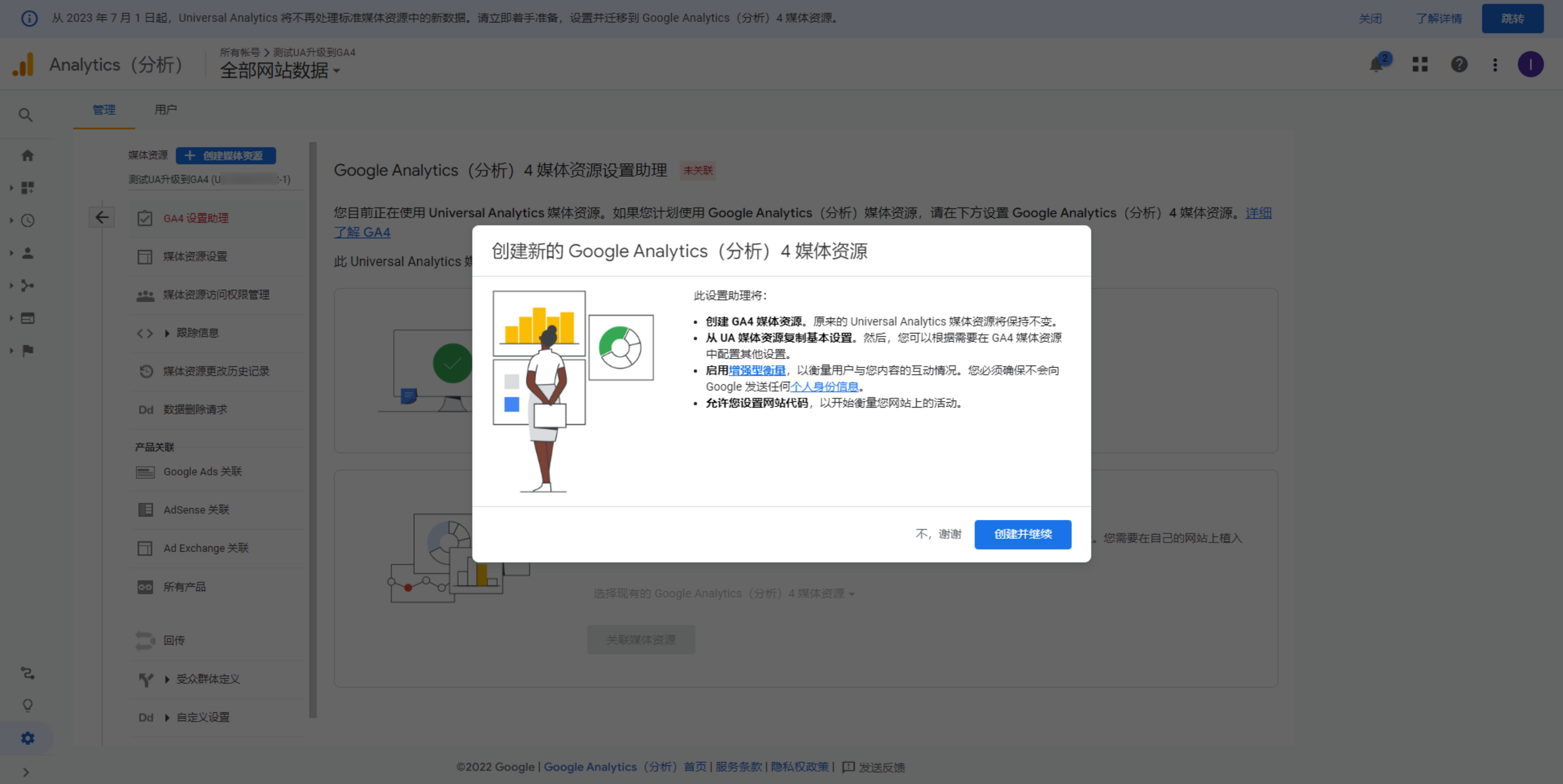Expand the left sidebar with bottom chevron
The height and width of the screenshot is (784, 1563).
(25, 772)
